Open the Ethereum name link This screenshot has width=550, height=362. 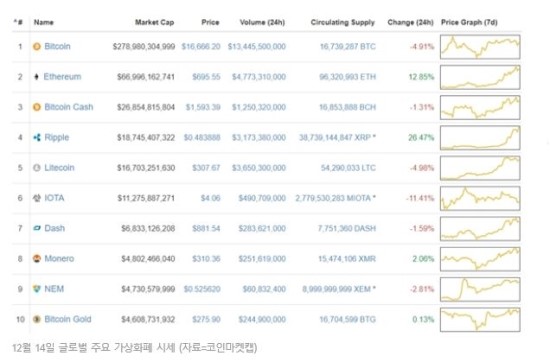[62, 76]
